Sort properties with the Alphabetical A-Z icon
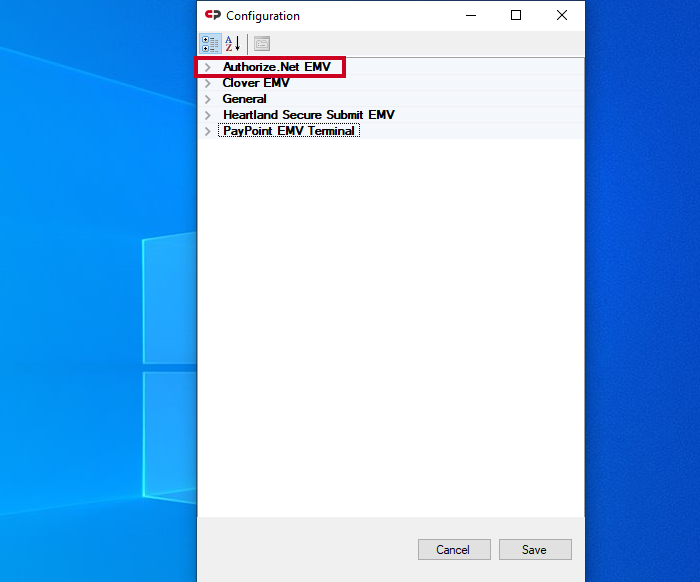This screenshot has height=582, width=700. coord(233,44)
